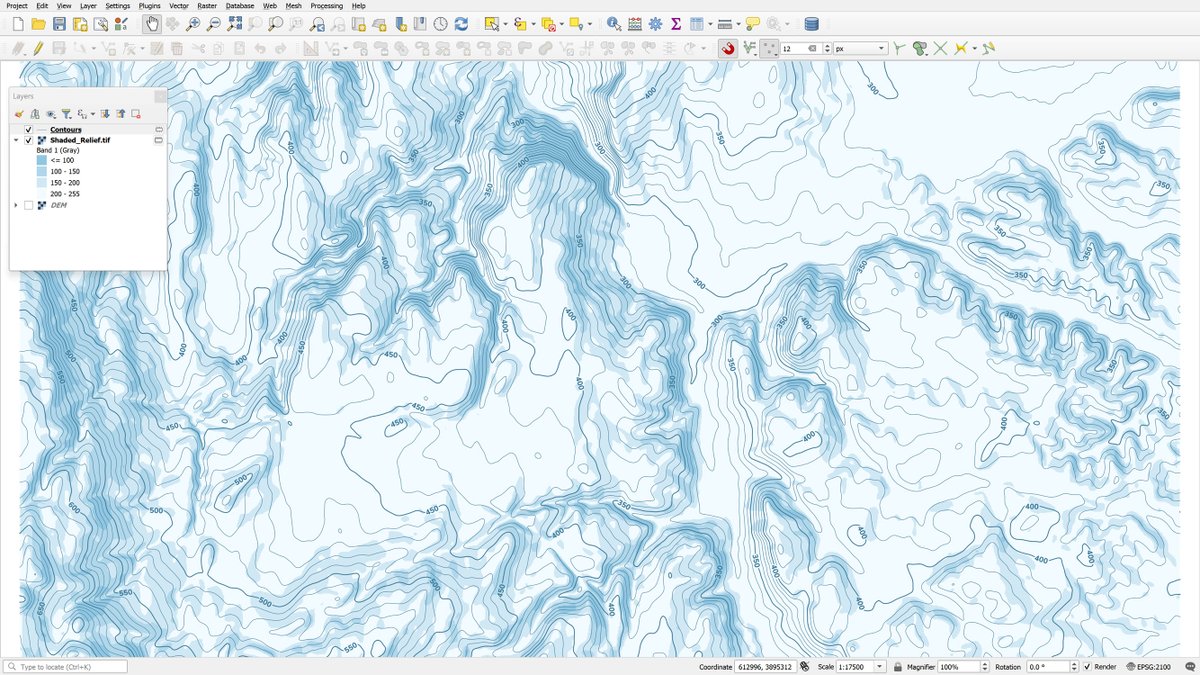The height and width of the screenshot is (675, 1200).
Task: Click the Refresh map icon
Action: click(461, 24)
